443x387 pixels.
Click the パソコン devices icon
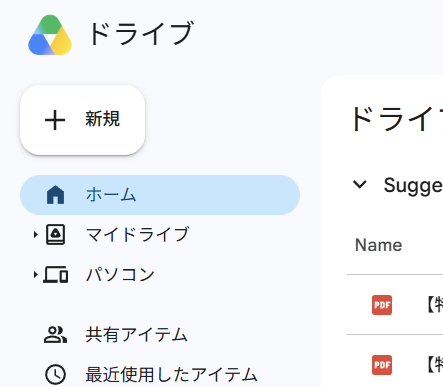(56, 275)
